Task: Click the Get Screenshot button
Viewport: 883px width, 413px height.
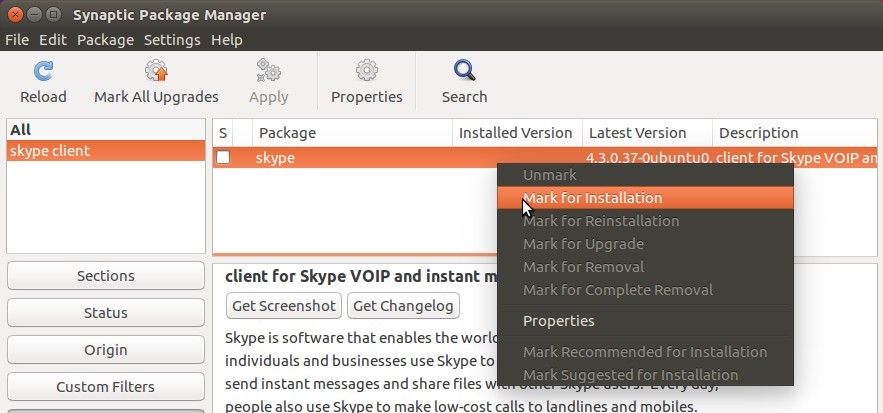Action: coord(284,305)
